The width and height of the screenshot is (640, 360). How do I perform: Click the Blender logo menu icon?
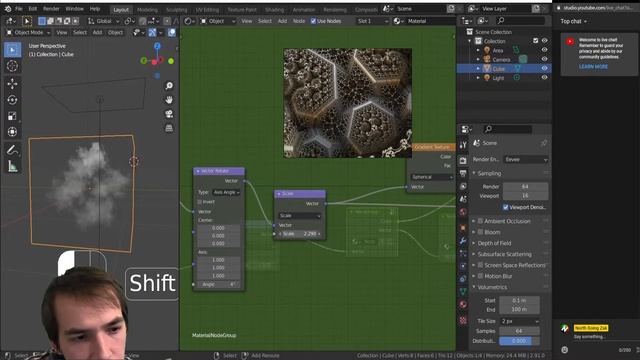click(x=8, y=9)
